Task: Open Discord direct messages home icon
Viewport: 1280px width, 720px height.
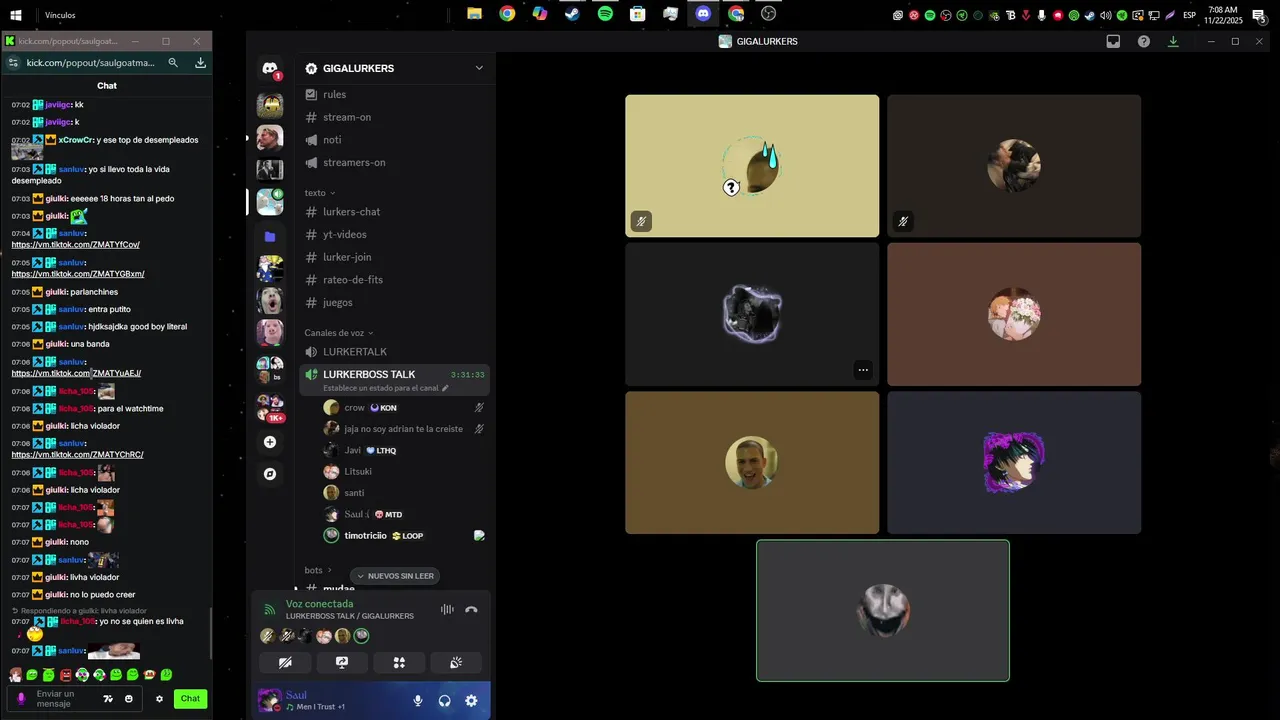Action: (x=270, y=69)
